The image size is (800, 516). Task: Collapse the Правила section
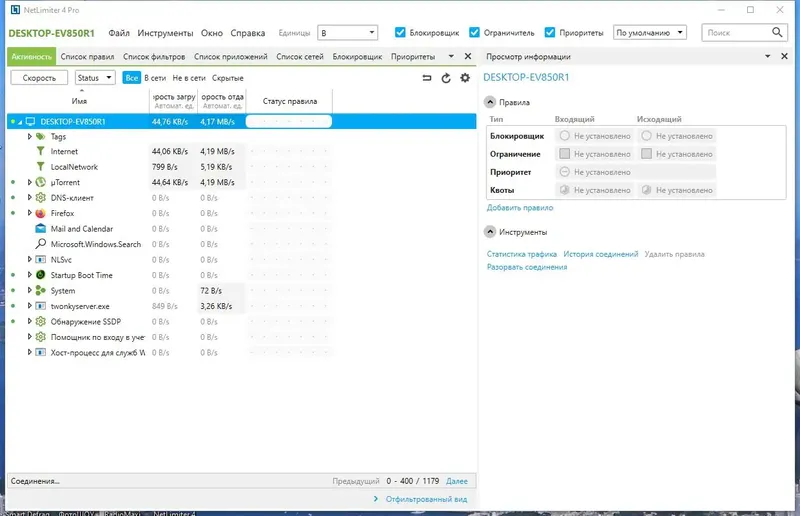(490, 102)
